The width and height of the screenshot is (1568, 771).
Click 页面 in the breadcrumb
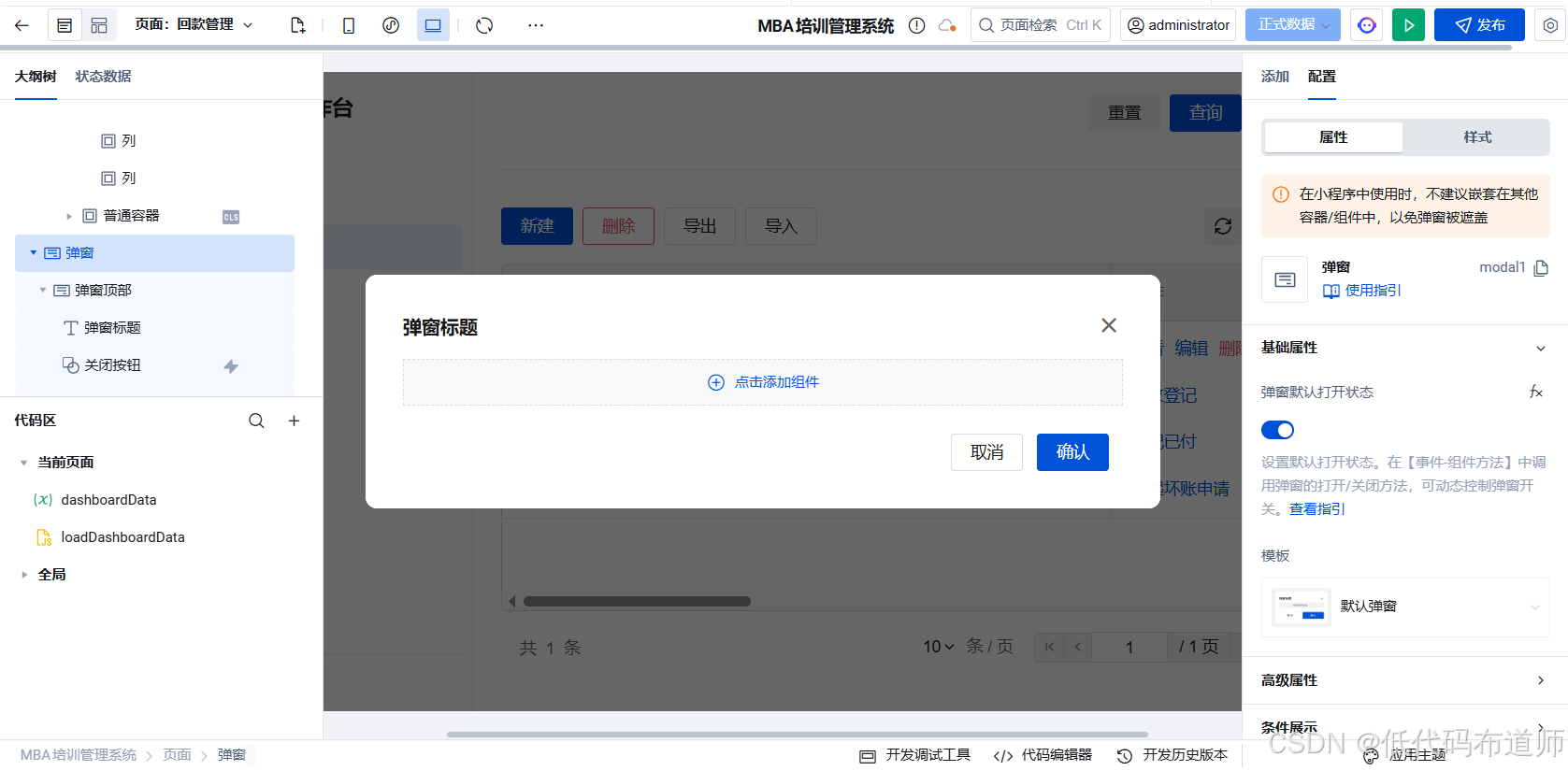point(177,755)
